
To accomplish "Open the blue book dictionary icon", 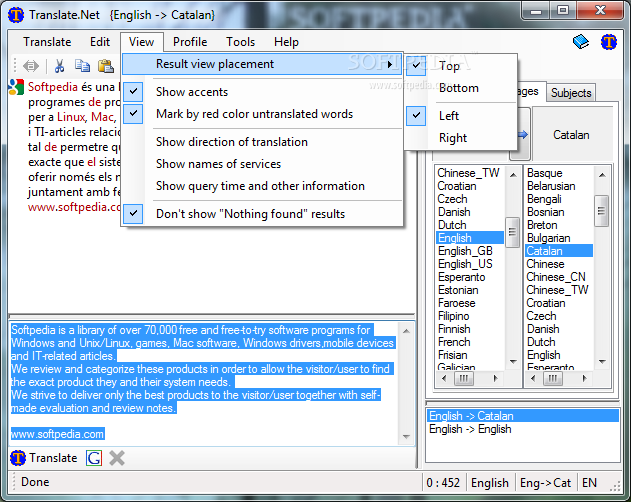I will coord(581,41).
